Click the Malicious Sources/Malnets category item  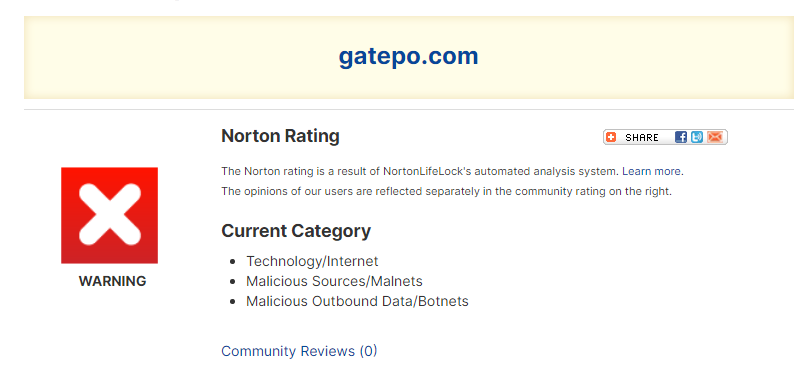click(334, 281)
